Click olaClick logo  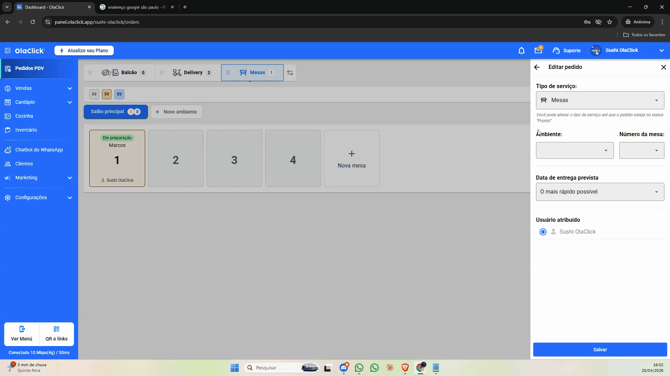point(29,50)
